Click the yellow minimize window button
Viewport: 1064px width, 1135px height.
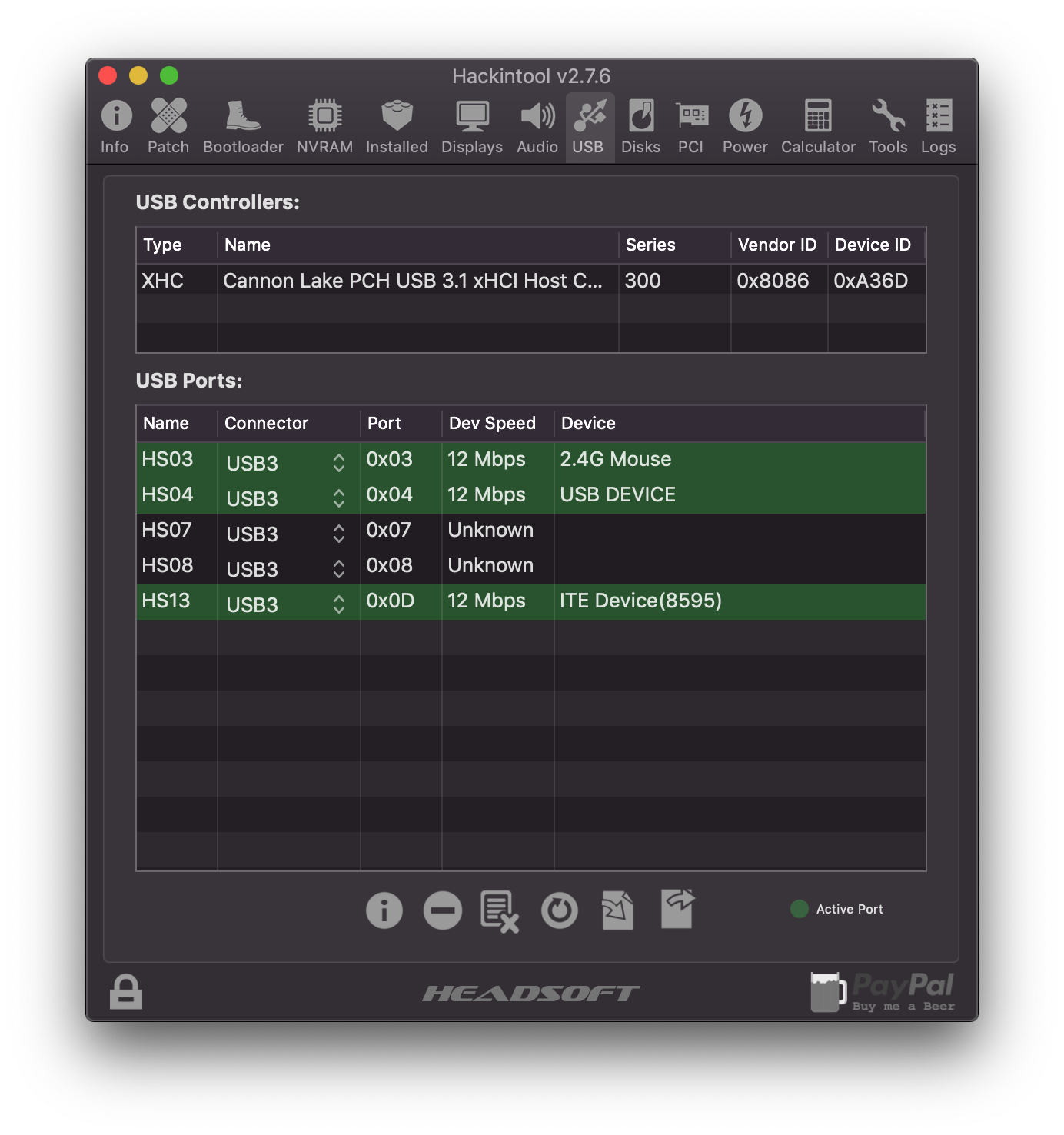[138, 75]
